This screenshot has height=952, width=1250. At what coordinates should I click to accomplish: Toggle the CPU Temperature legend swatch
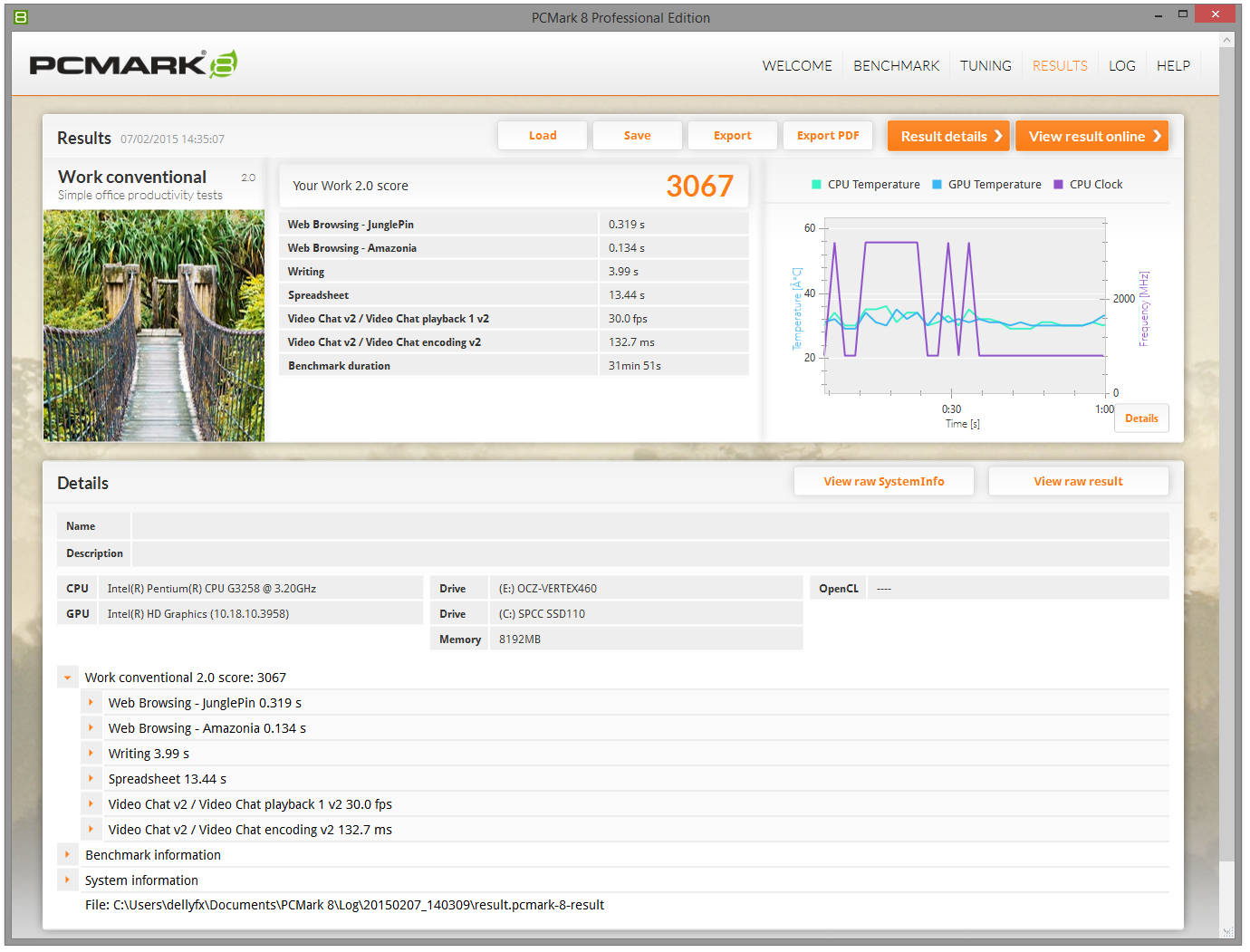[x=816, y=185]
